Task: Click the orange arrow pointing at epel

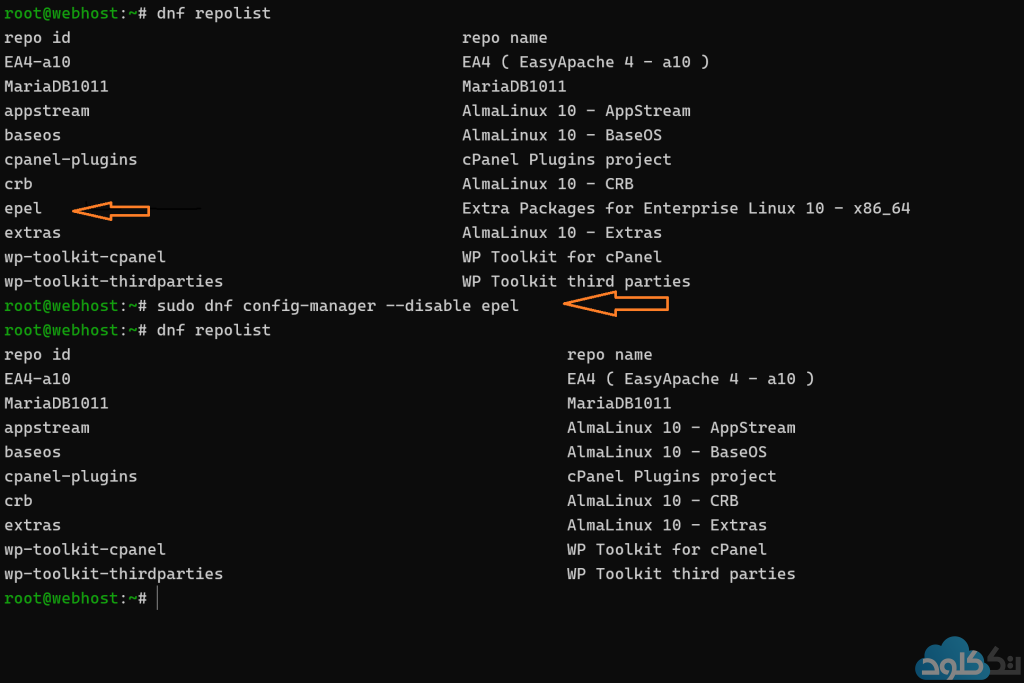Action: [x=111, y=210]
